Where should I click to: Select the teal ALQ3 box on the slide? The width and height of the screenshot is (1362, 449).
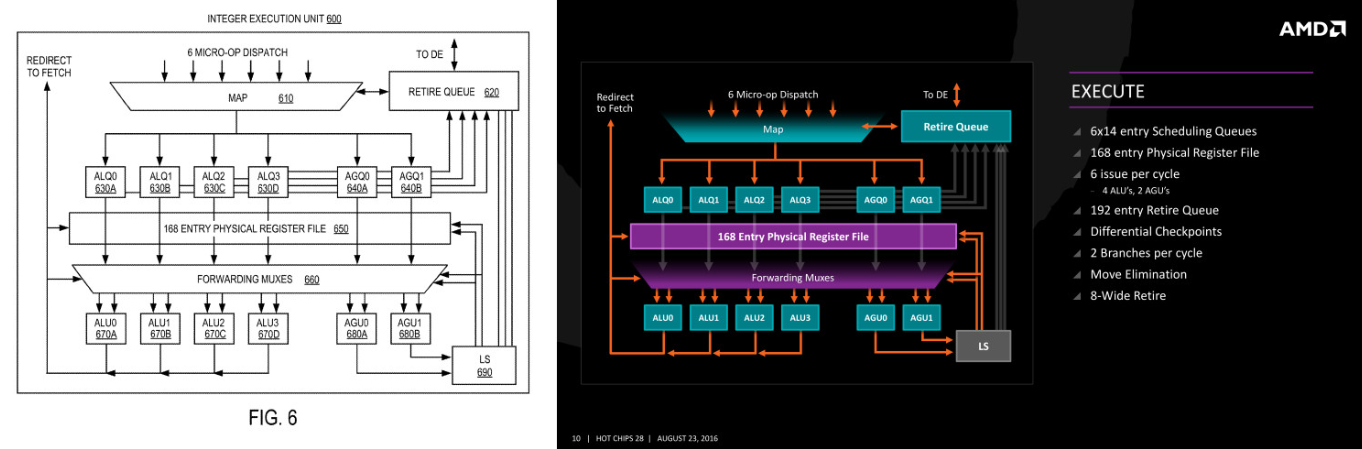[x=801, y=199]
